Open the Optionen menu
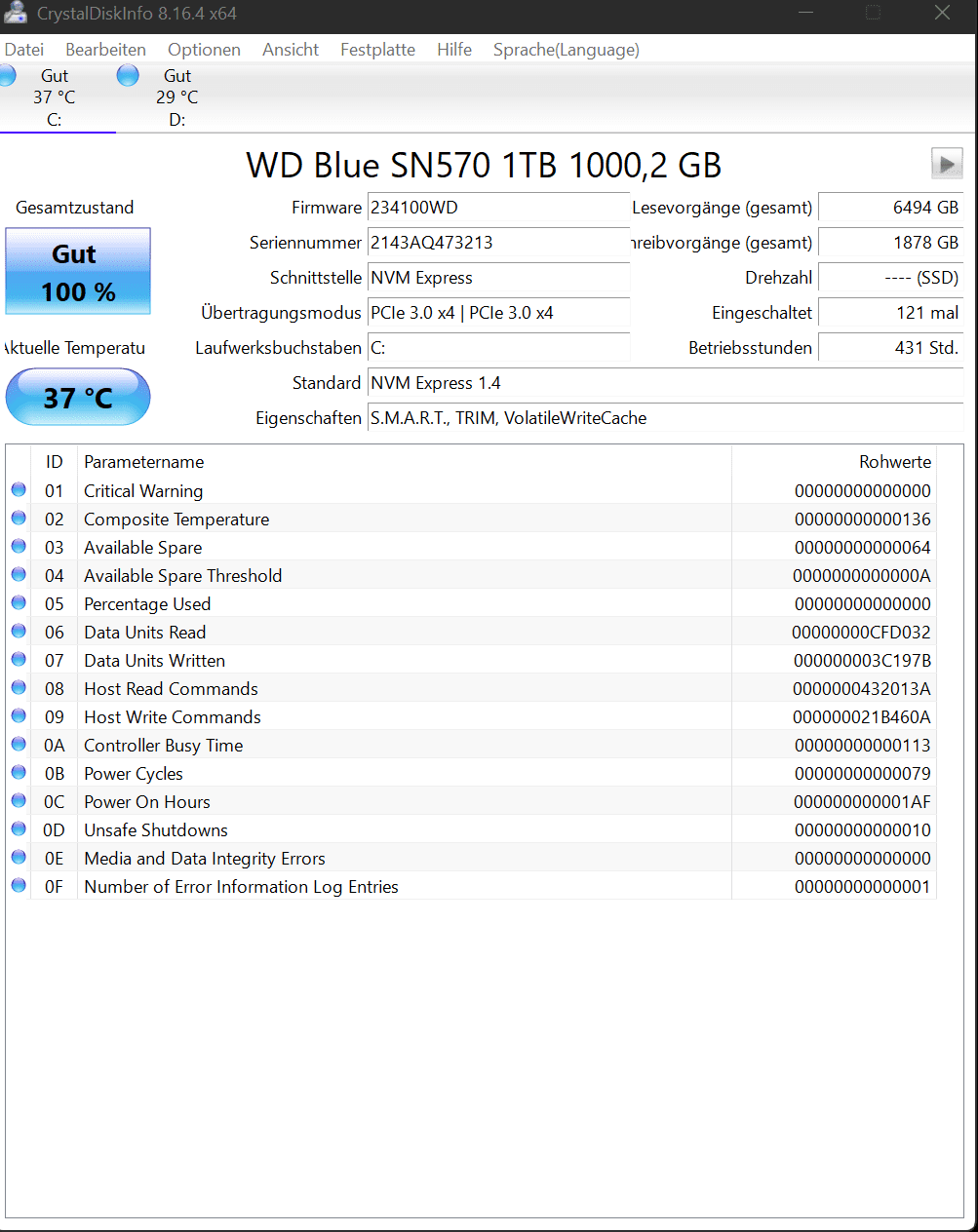978x1232 pixels. click(x=204, y=50)
